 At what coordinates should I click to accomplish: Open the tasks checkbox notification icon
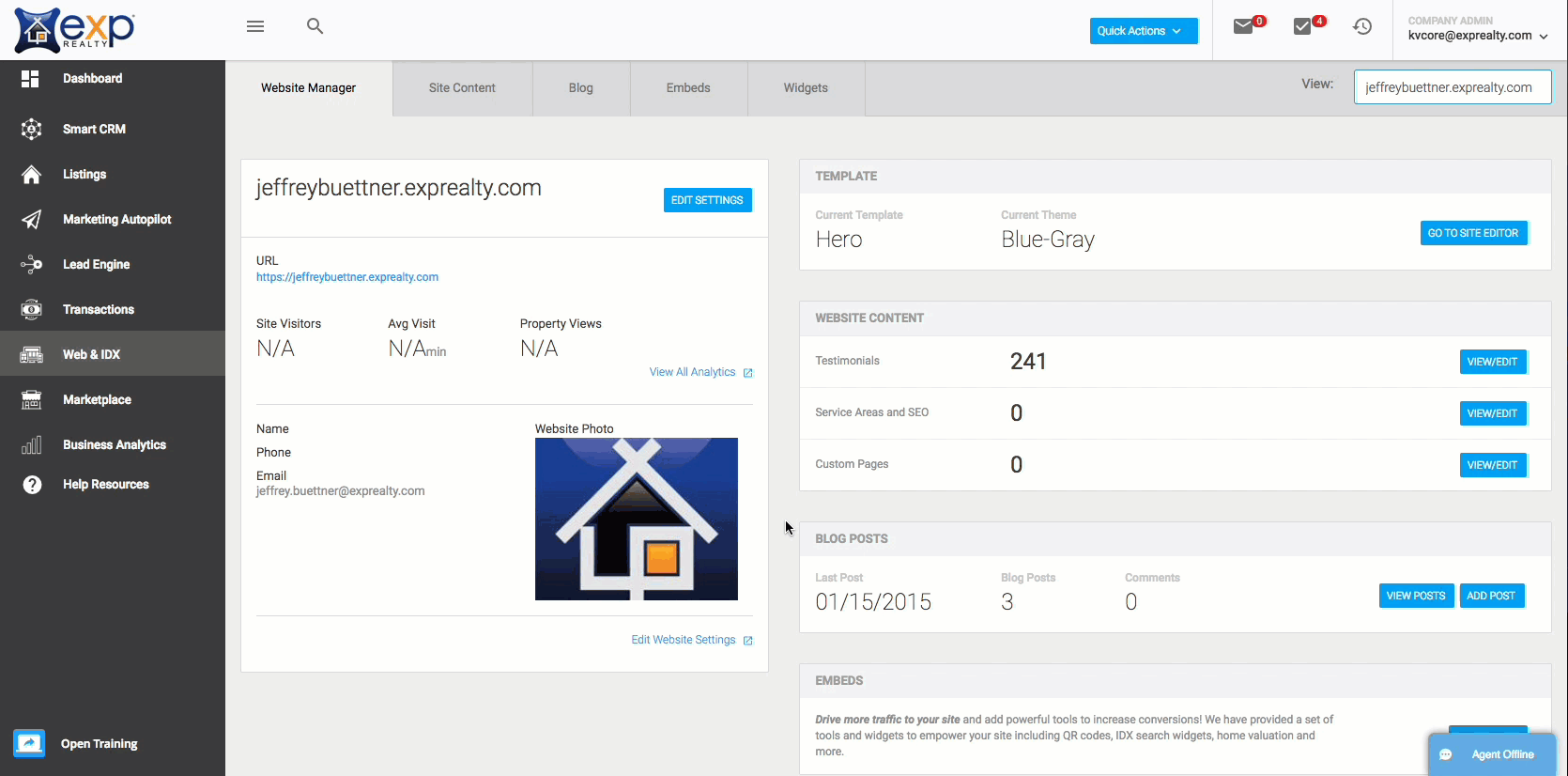click(x=1302, y=26)
